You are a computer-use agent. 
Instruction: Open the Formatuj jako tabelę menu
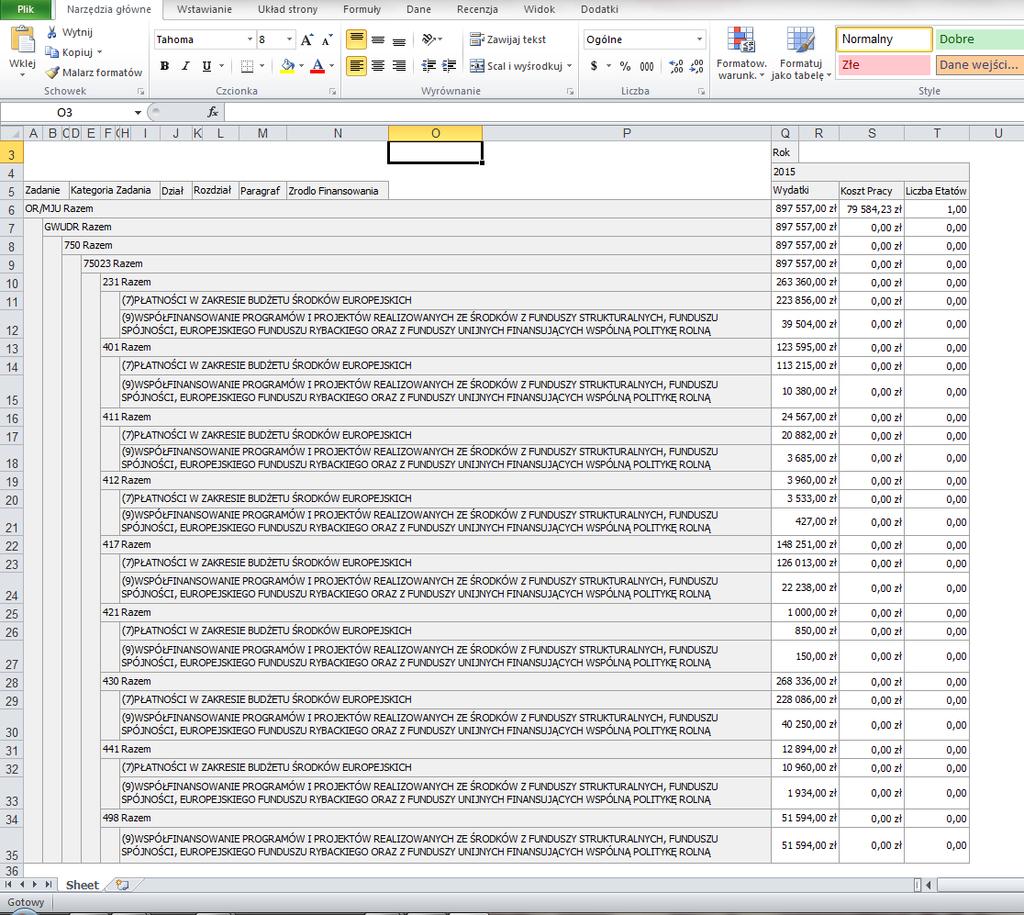click(801, 53)
